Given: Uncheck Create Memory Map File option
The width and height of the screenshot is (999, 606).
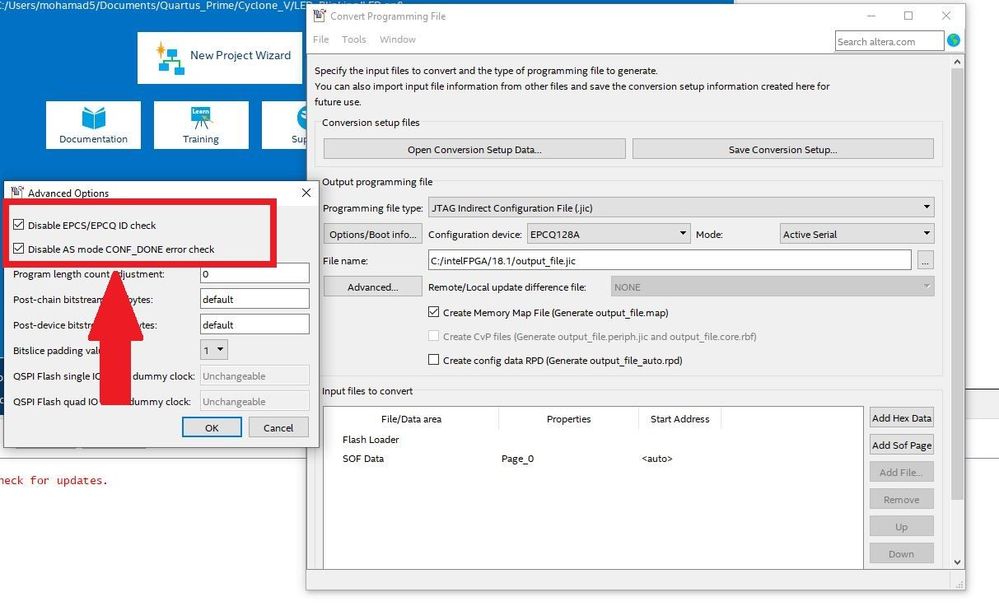Looking at the screenshot, I should pyautogui.click(x=433, y=312).
